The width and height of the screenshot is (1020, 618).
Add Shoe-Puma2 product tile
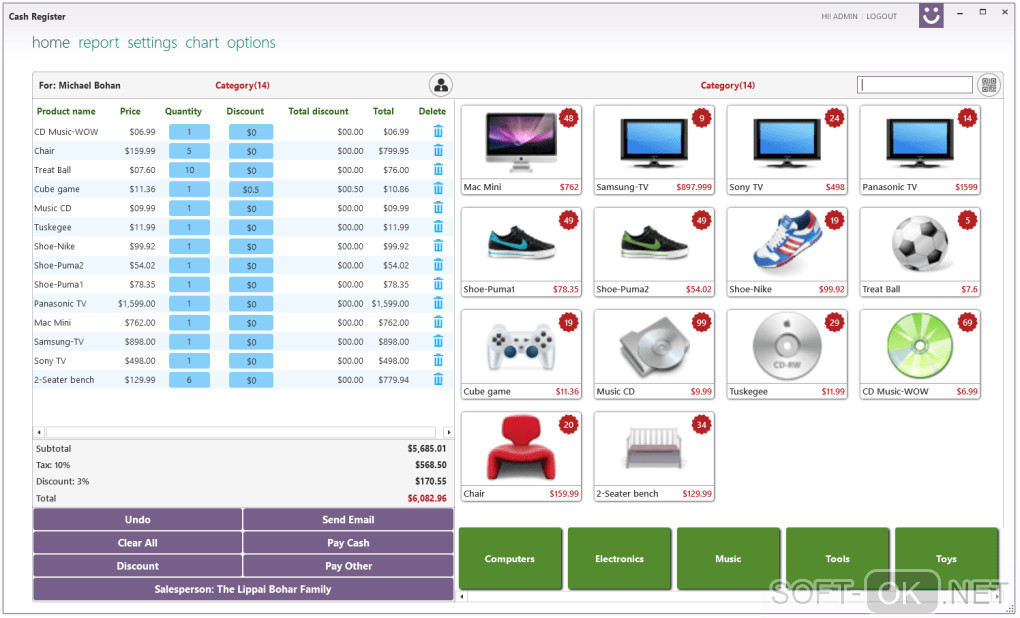[x=654, y=252]
